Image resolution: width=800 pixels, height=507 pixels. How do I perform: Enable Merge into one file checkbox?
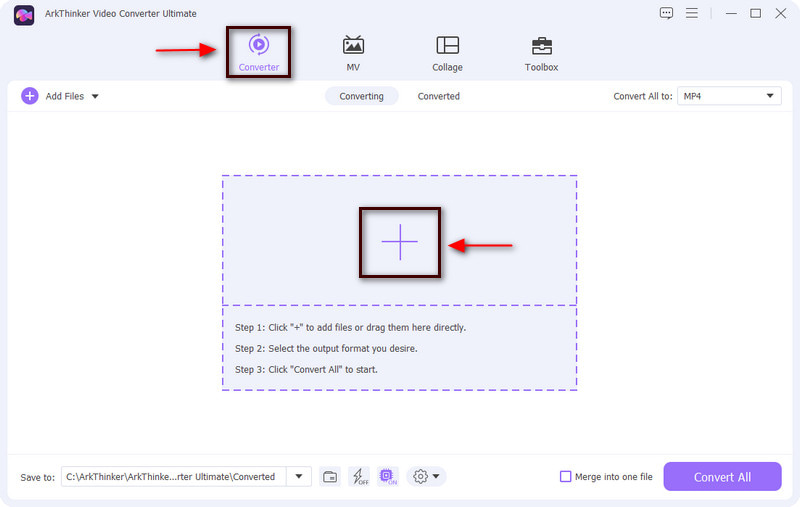tap(565, 477)
